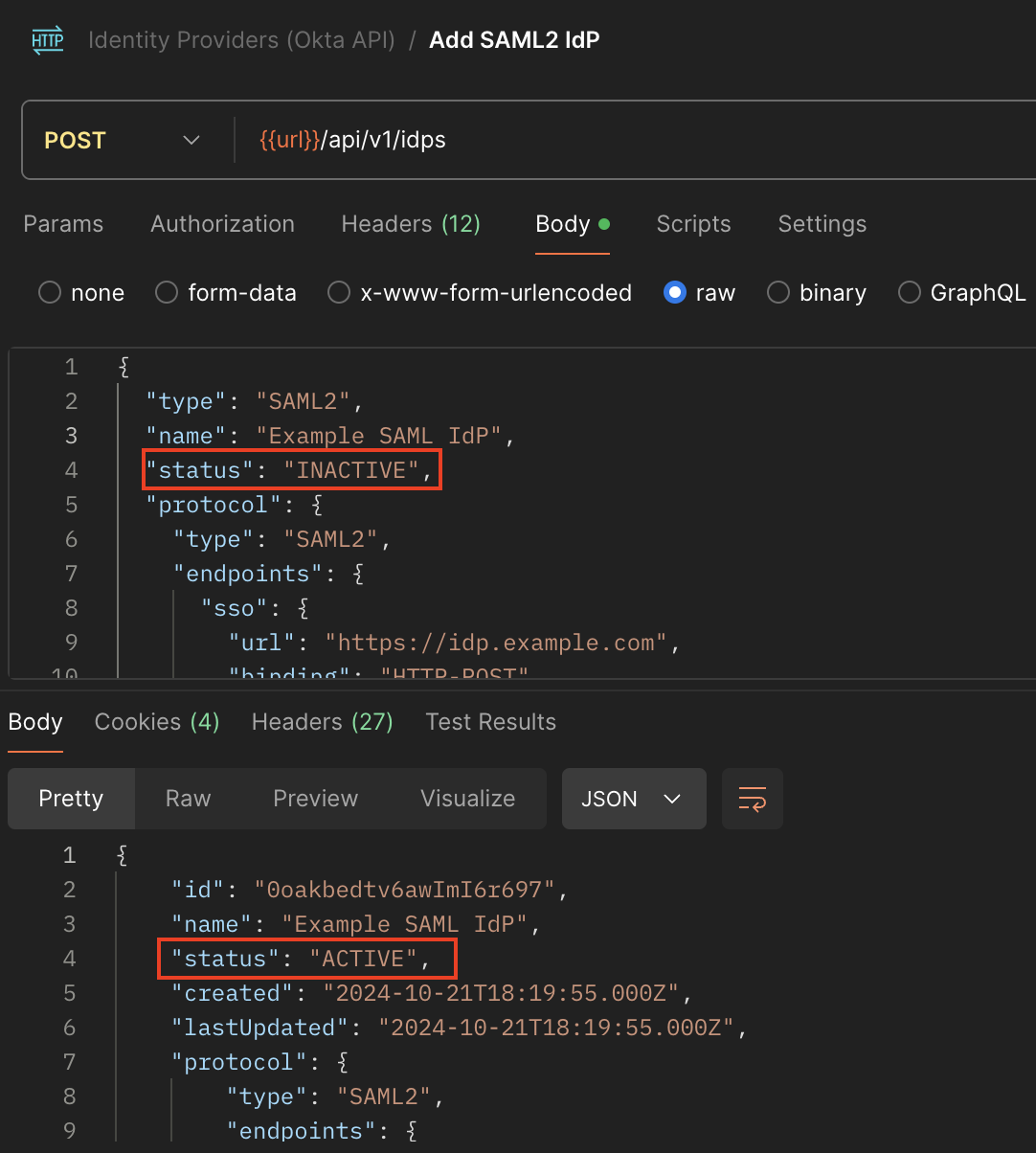Select the none body type
Image resolution: width=1036 pixels, height=1153 pixels.
(50, 293)
